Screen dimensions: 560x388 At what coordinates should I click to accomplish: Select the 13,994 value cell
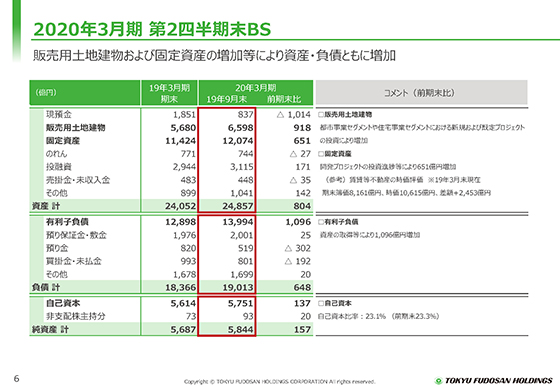238,222
